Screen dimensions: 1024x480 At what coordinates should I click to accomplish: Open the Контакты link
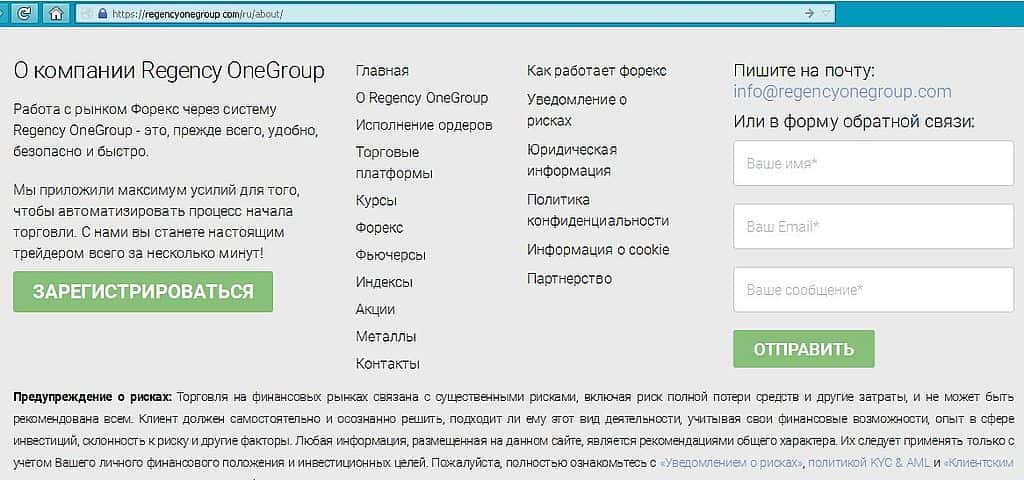(388, 364)
